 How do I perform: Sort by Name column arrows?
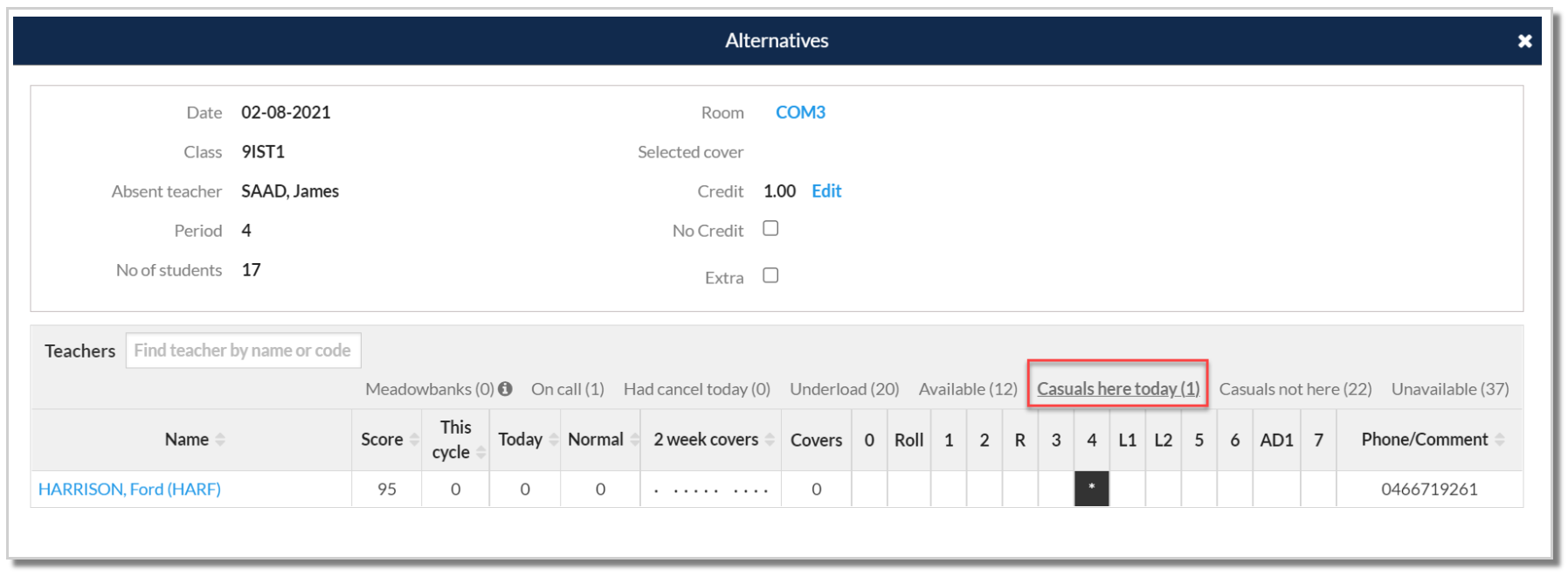(x=220, y=440)
